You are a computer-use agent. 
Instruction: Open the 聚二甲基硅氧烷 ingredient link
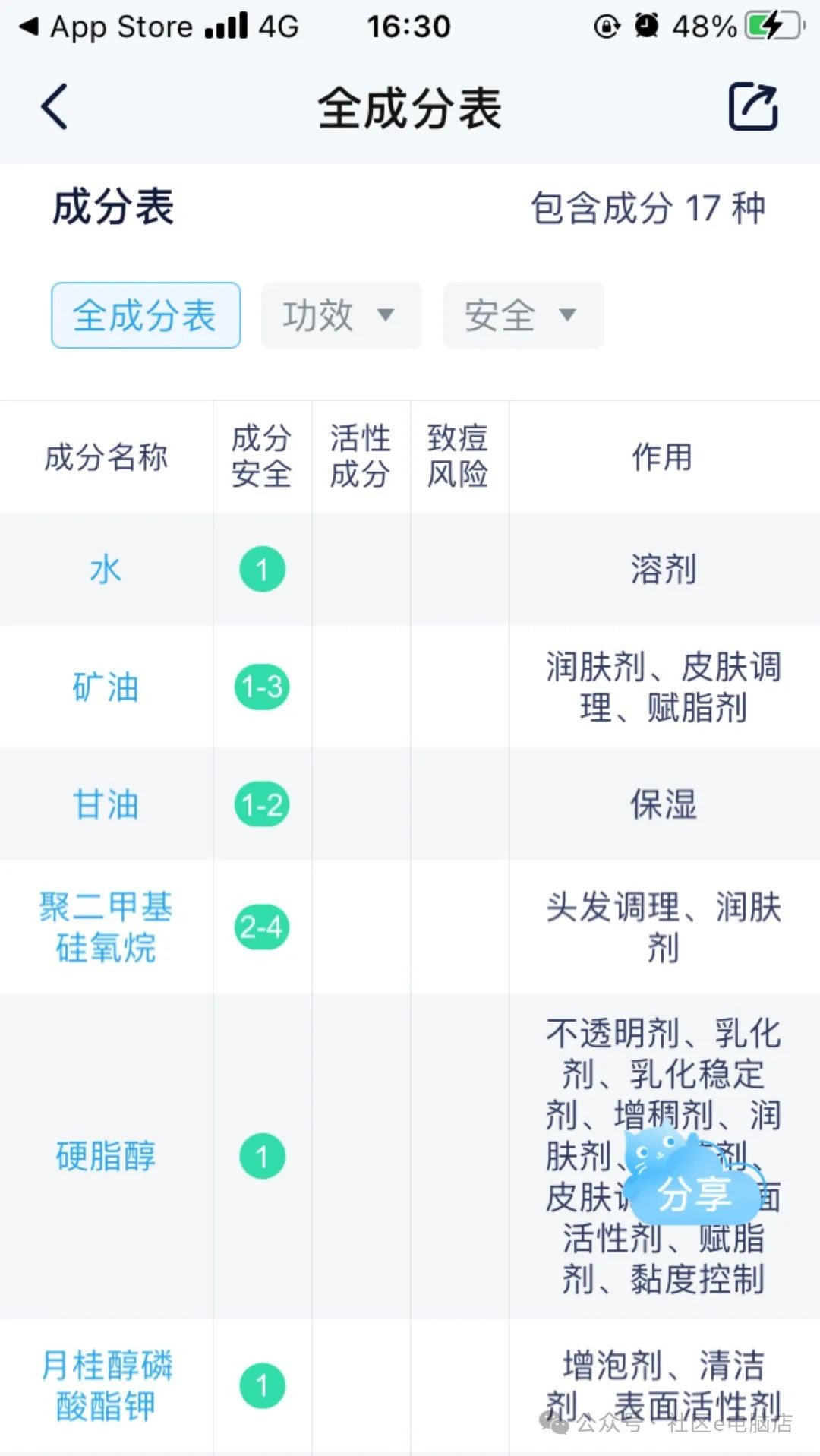click(x=106, y=927)
